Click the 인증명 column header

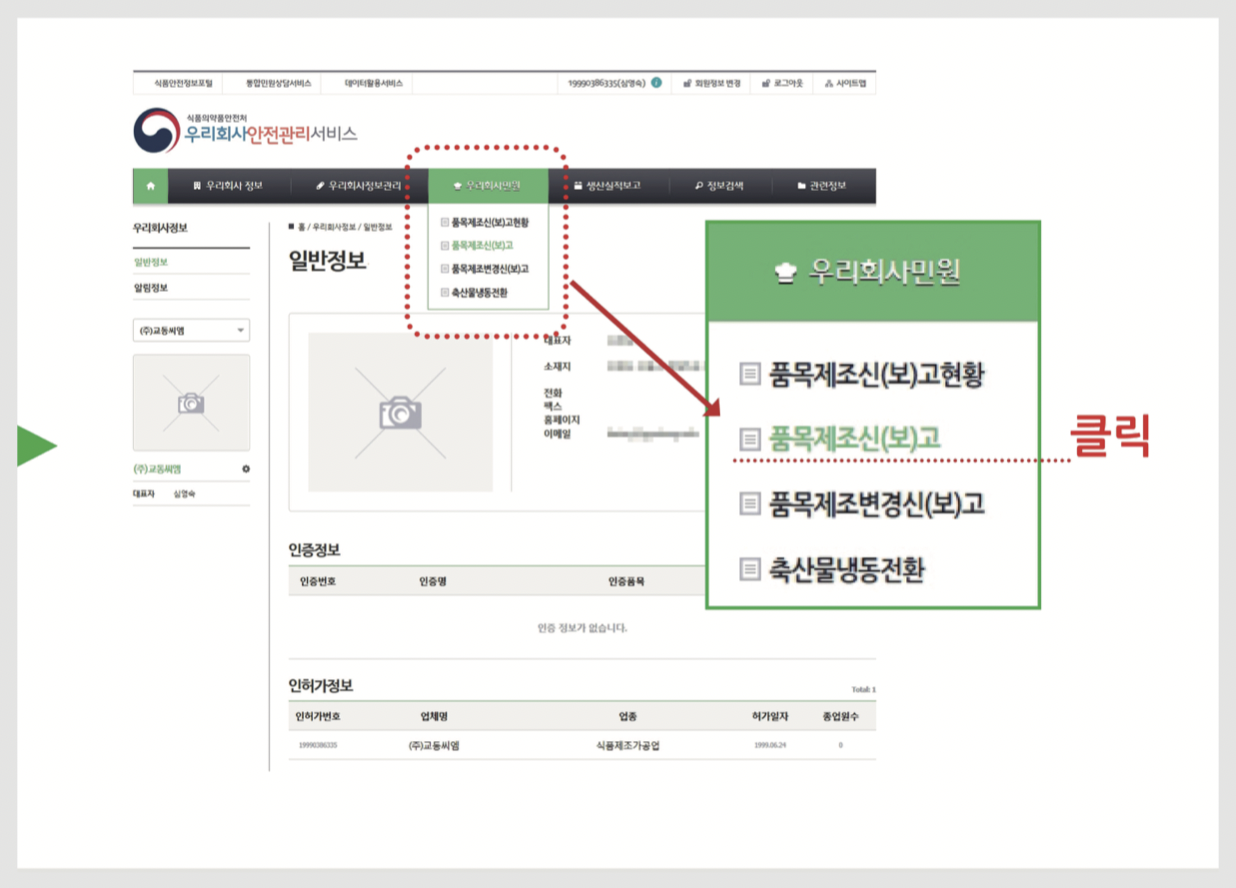click(x=432, y=580)
